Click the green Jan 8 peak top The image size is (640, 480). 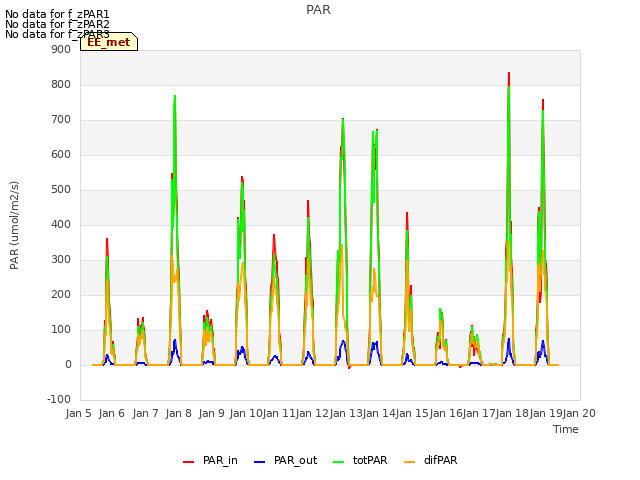click(x=175, y=97)
